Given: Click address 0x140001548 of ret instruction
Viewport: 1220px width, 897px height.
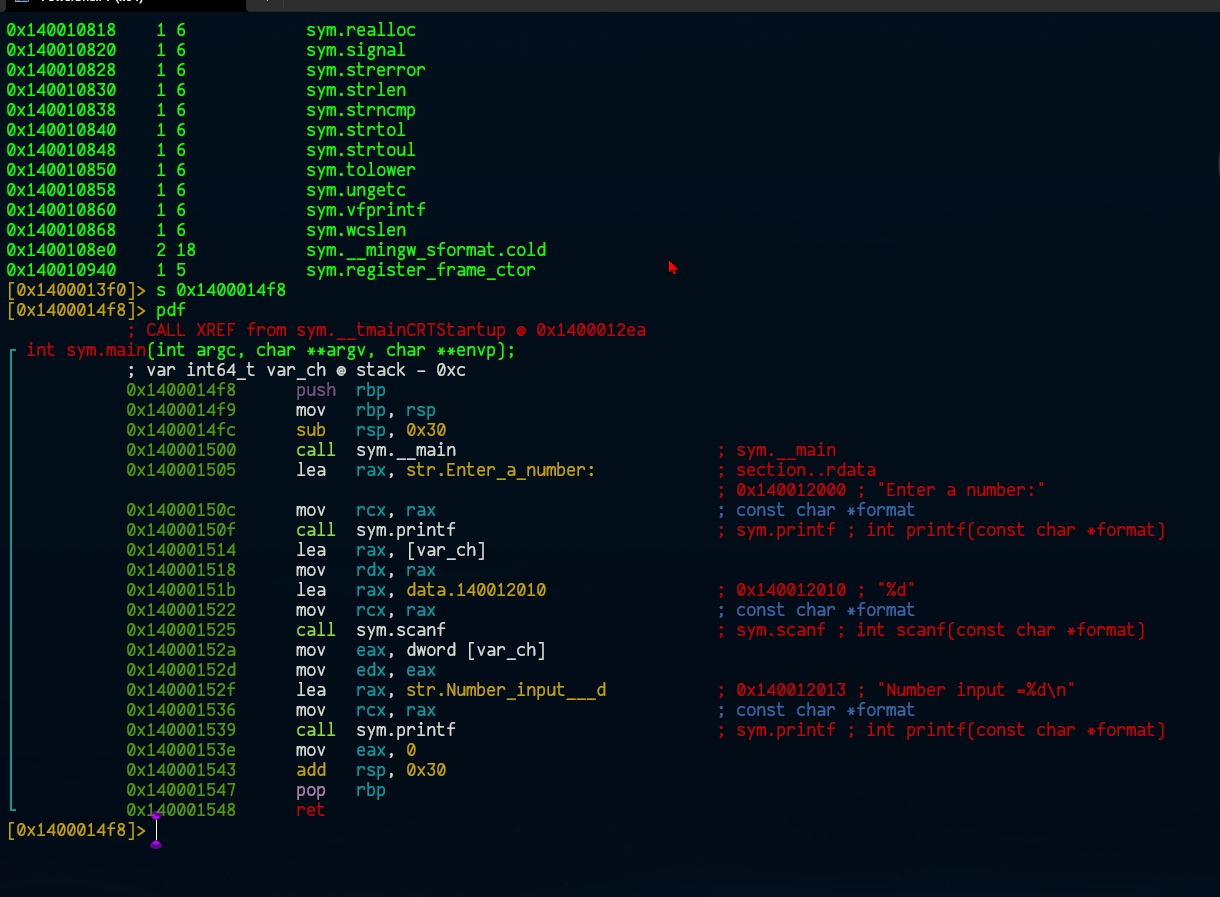Looking at the screenshot, I should pos(181,810).
